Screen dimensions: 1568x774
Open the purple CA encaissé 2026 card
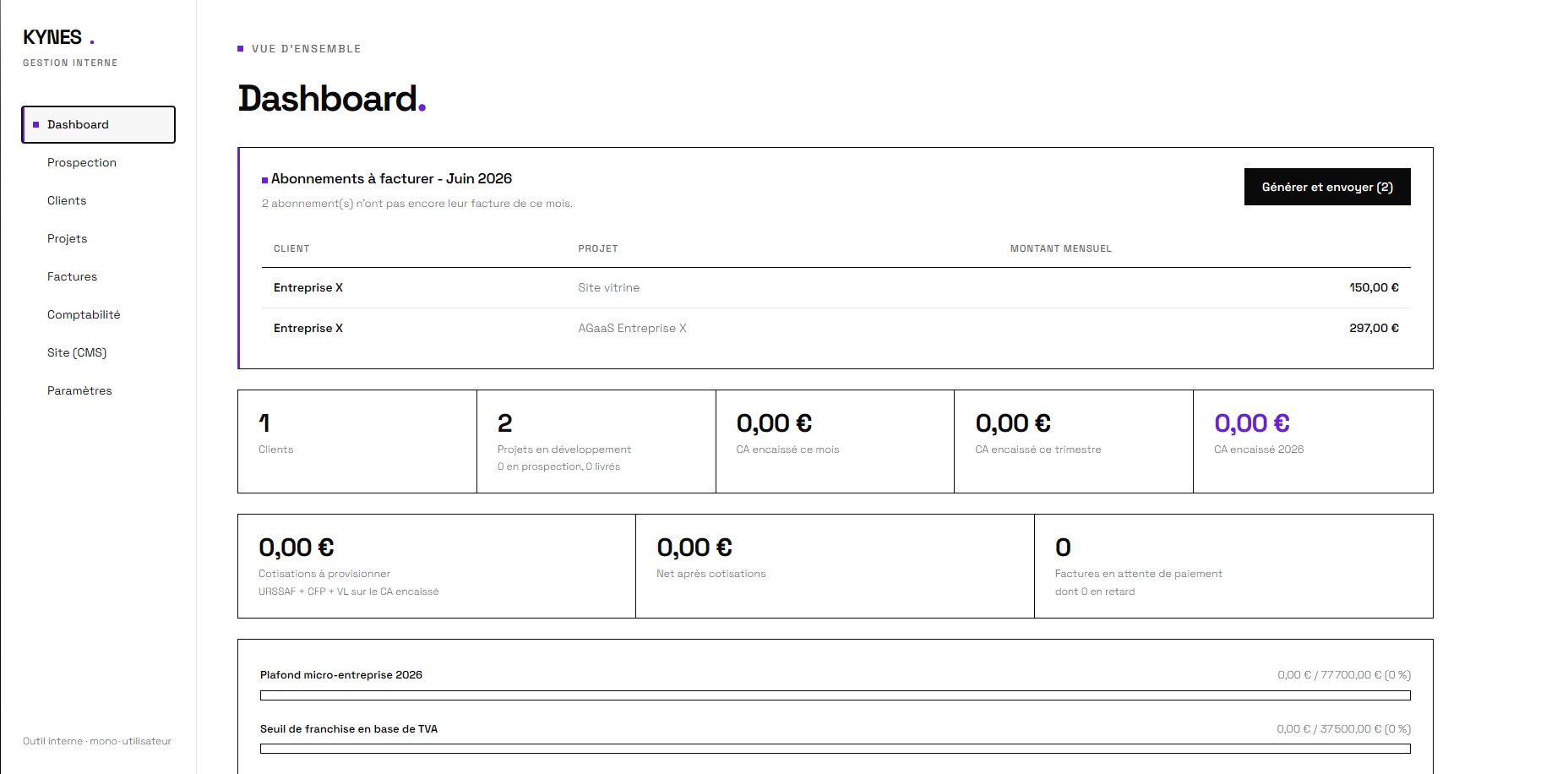pyautogui.click(x=1313, y=441)
